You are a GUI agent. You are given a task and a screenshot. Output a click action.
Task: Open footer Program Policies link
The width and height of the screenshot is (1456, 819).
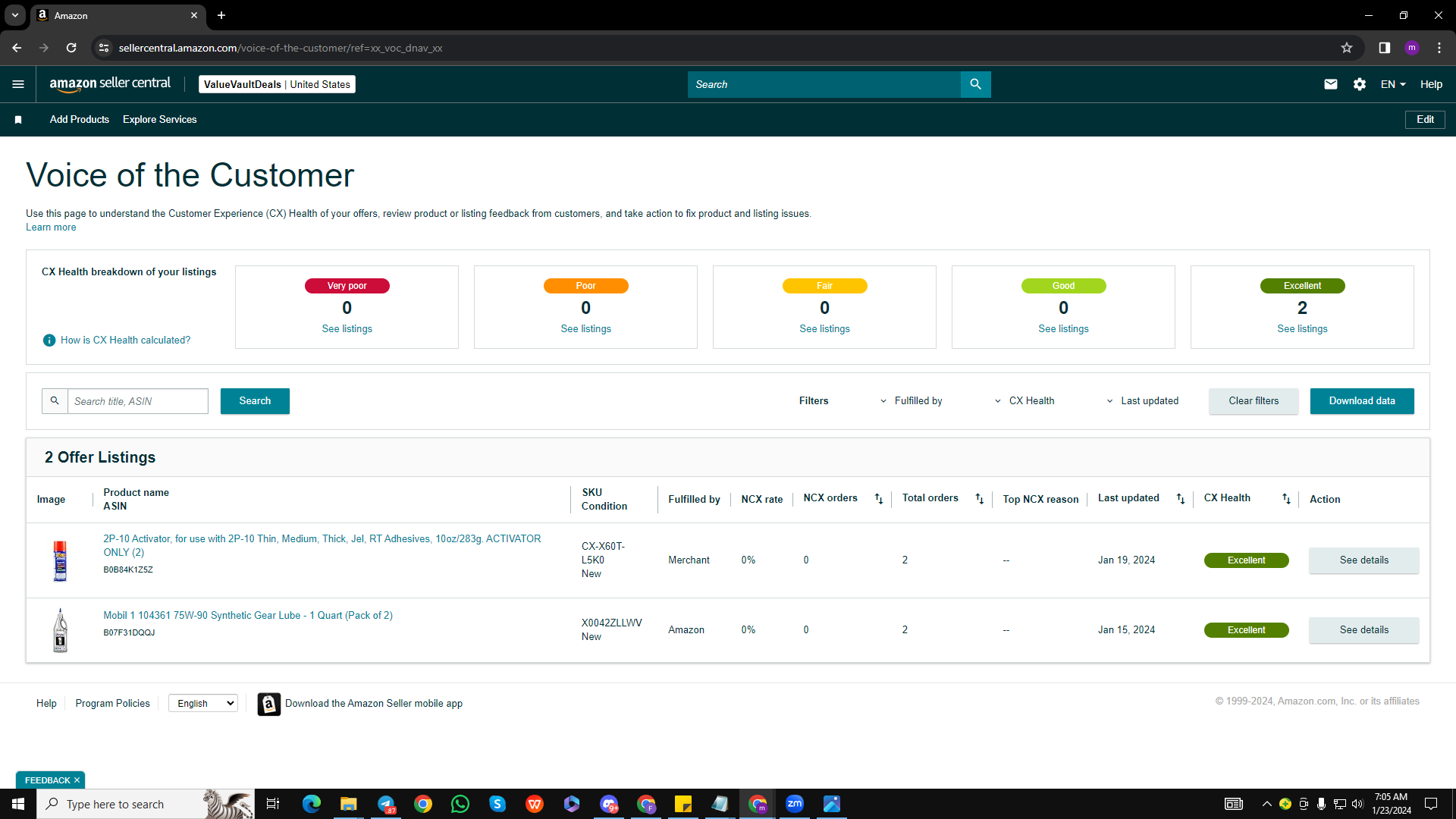[112, 704]
